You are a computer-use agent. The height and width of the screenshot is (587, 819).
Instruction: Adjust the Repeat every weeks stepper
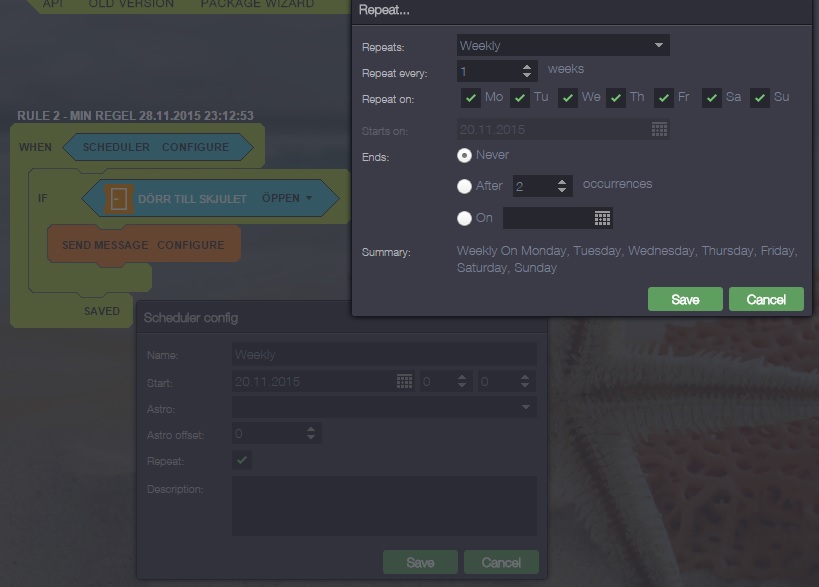[527, 71]
